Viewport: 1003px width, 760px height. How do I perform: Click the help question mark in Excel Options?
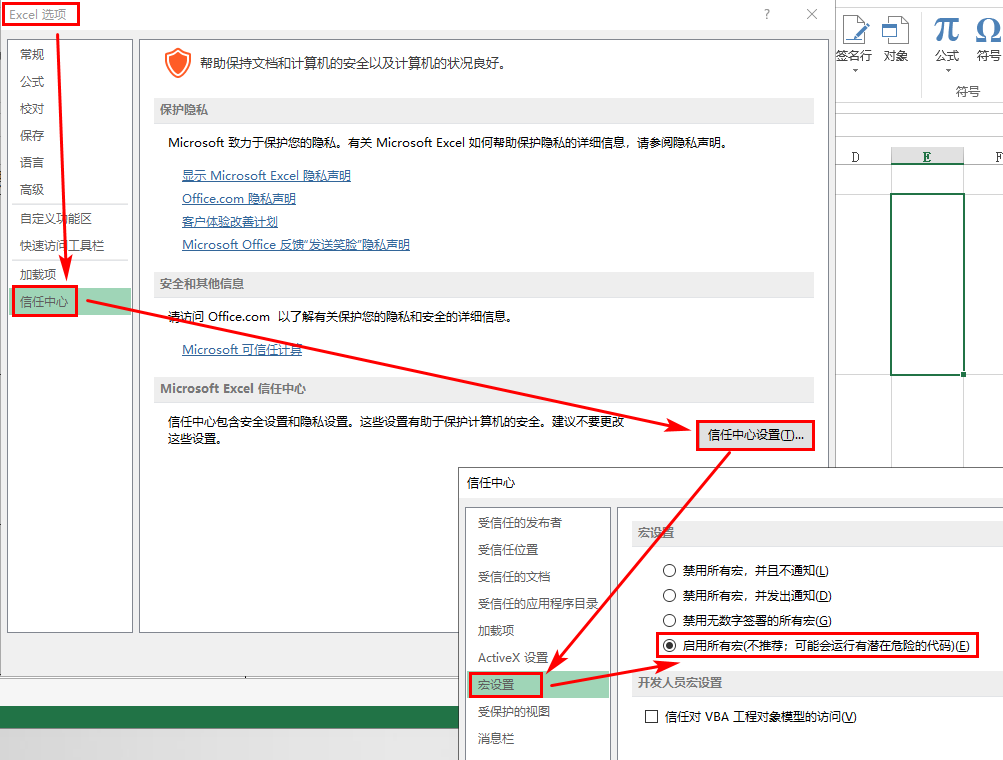coord(767,14)
